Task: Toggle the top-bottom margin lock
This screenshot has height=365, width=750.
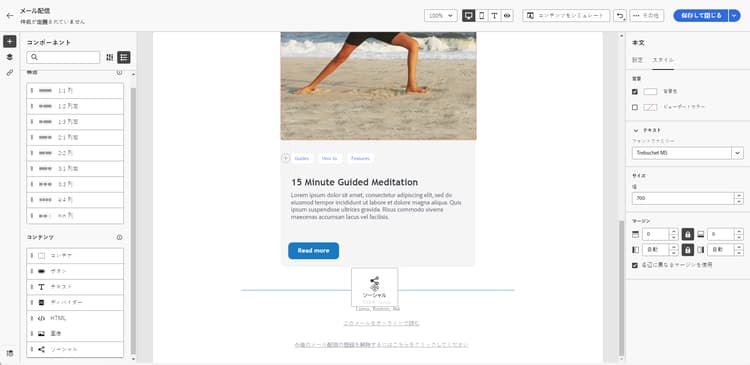Action: pyautogui.click(x=687, y=234)
